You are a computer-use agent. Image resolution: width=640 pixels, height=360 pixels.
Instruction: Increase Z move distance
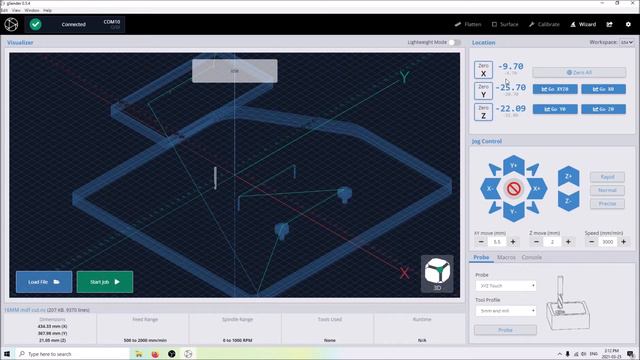coord(568,242)
